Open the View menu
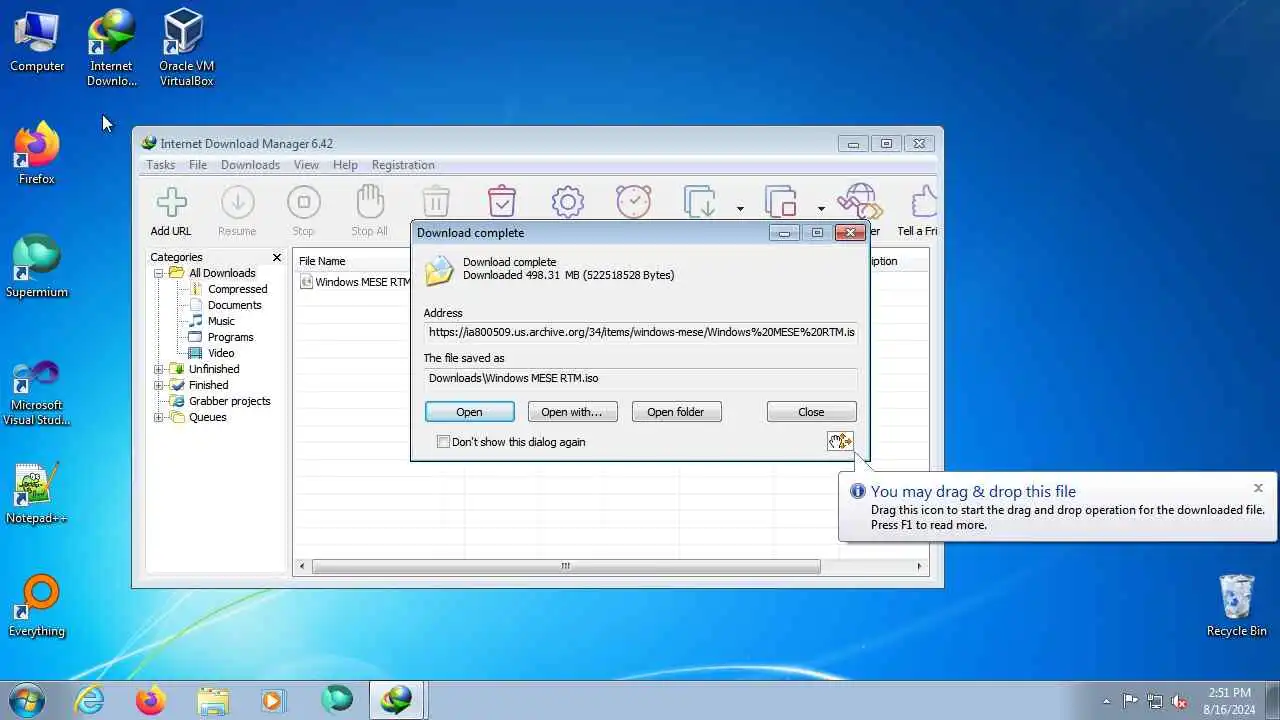Image resolution: width=1280 pixels, height=720 pixels. click(x=306, y=165)
